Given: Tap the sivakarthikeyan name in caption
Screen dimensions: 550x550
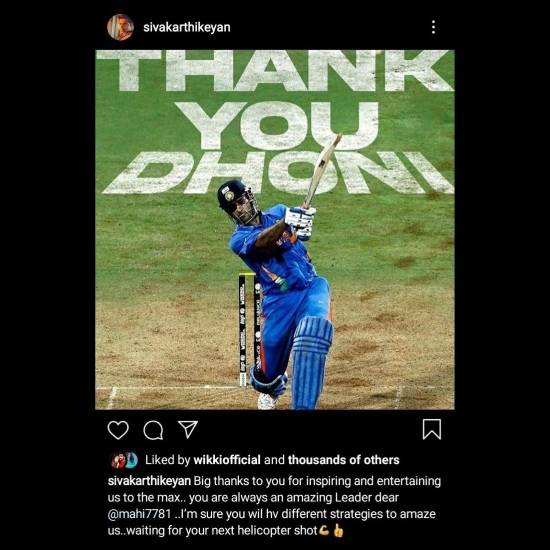Looking at the screenshot, I should point(149,481).
